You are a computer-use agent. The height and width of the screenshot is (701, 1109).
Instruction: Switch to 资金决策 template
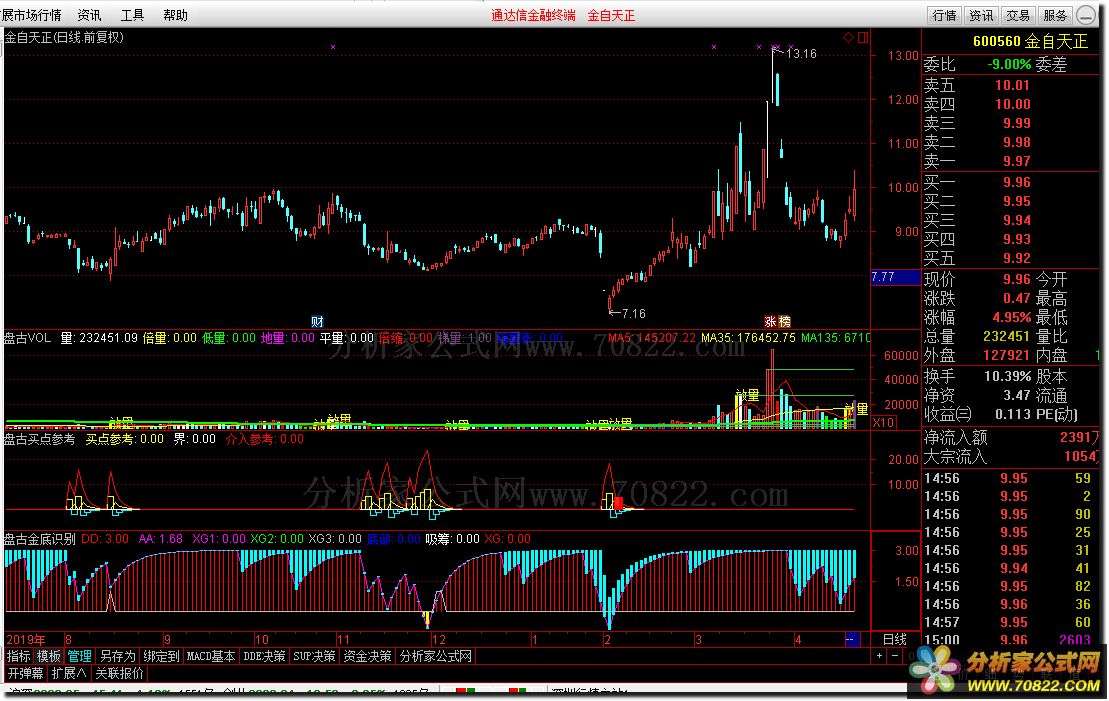coord(367,656)
